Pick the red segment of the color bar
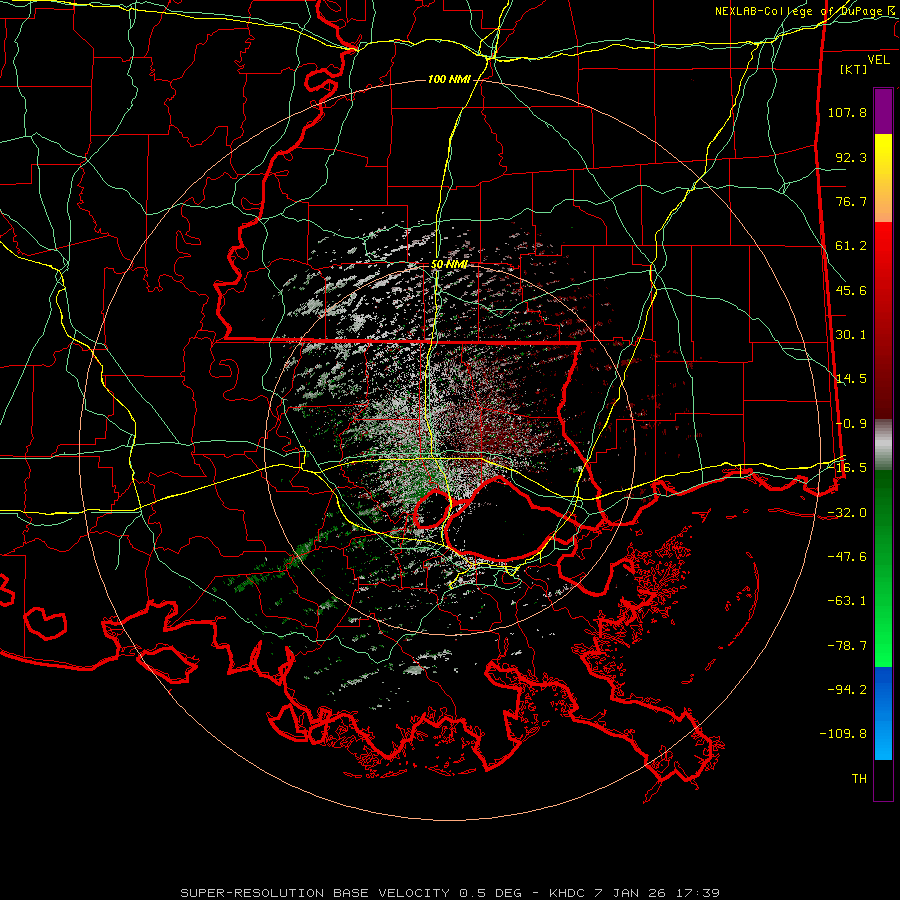 click(x=883, y=320)
